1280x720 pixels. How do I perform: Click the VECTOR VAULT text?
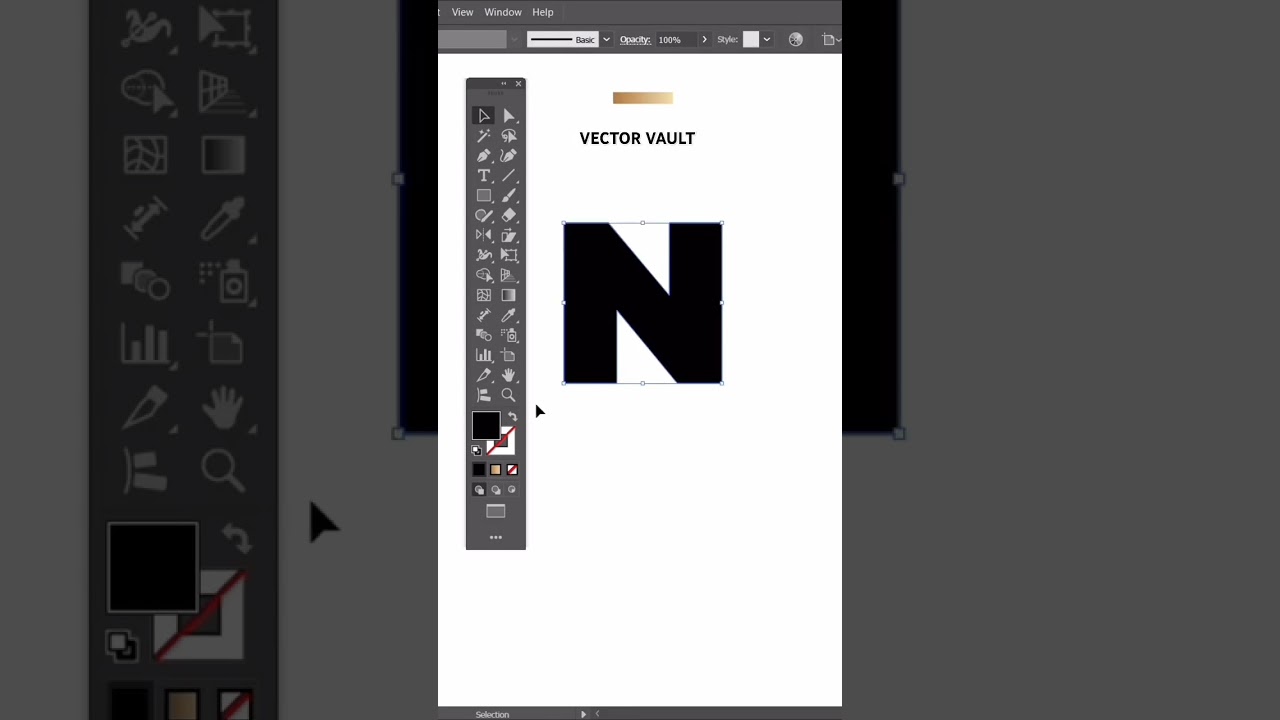click(x=637, y=139)
